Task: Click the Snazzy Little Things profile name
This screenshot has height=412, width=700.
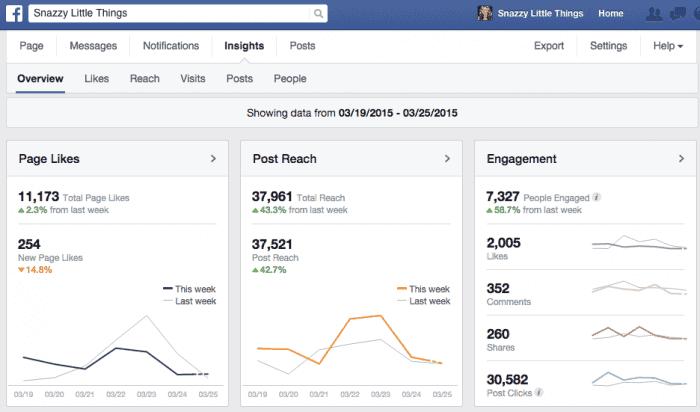Action: [540, 13]
